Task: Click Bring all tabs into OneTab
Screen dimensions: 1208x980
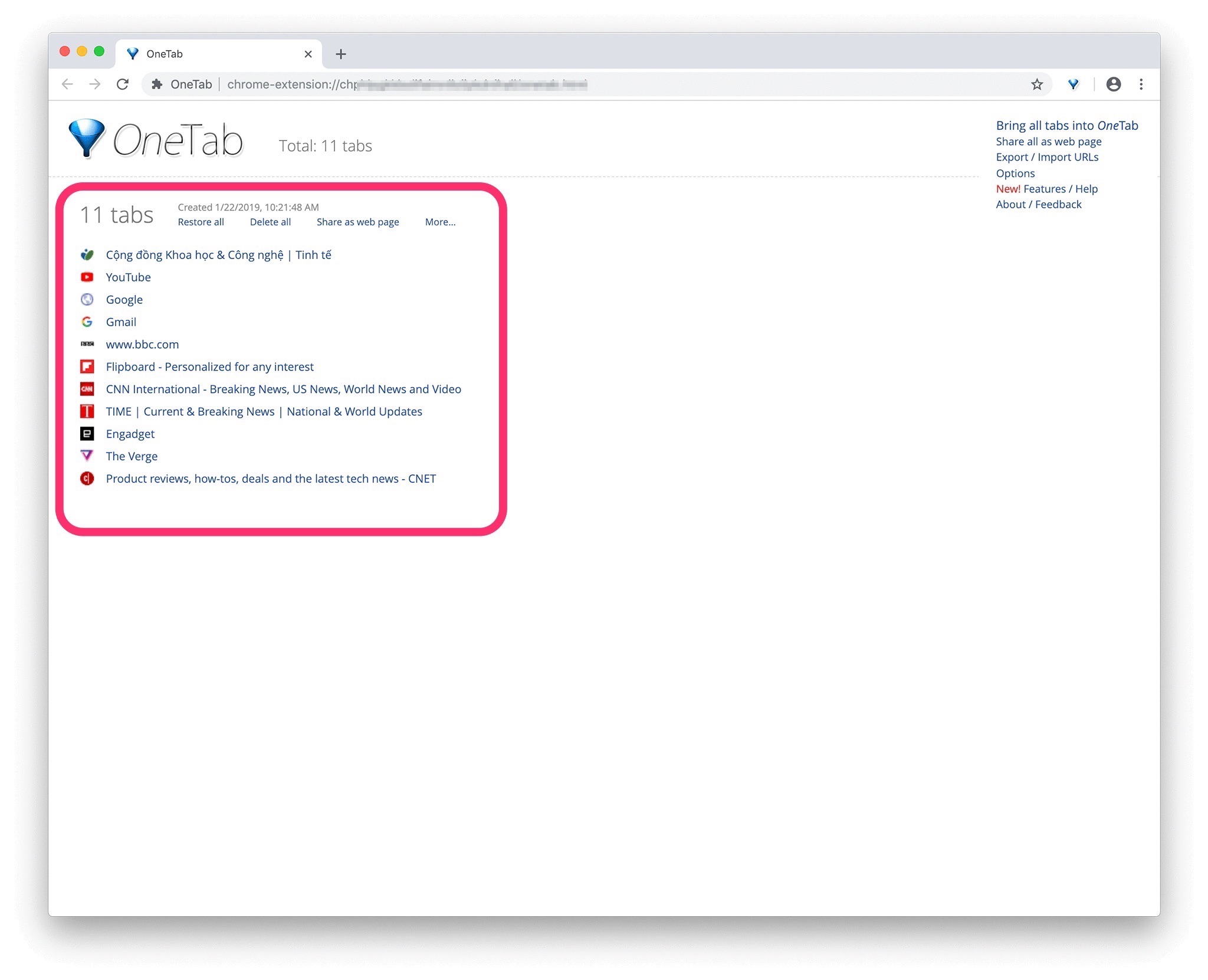Action: (1067, 126)
